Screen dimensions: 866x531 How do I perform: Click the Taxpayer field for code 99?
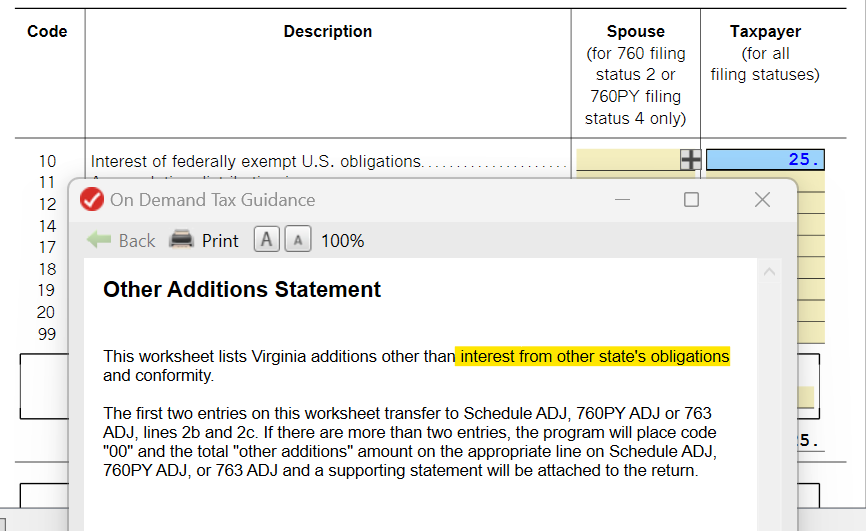coord(811,333)
